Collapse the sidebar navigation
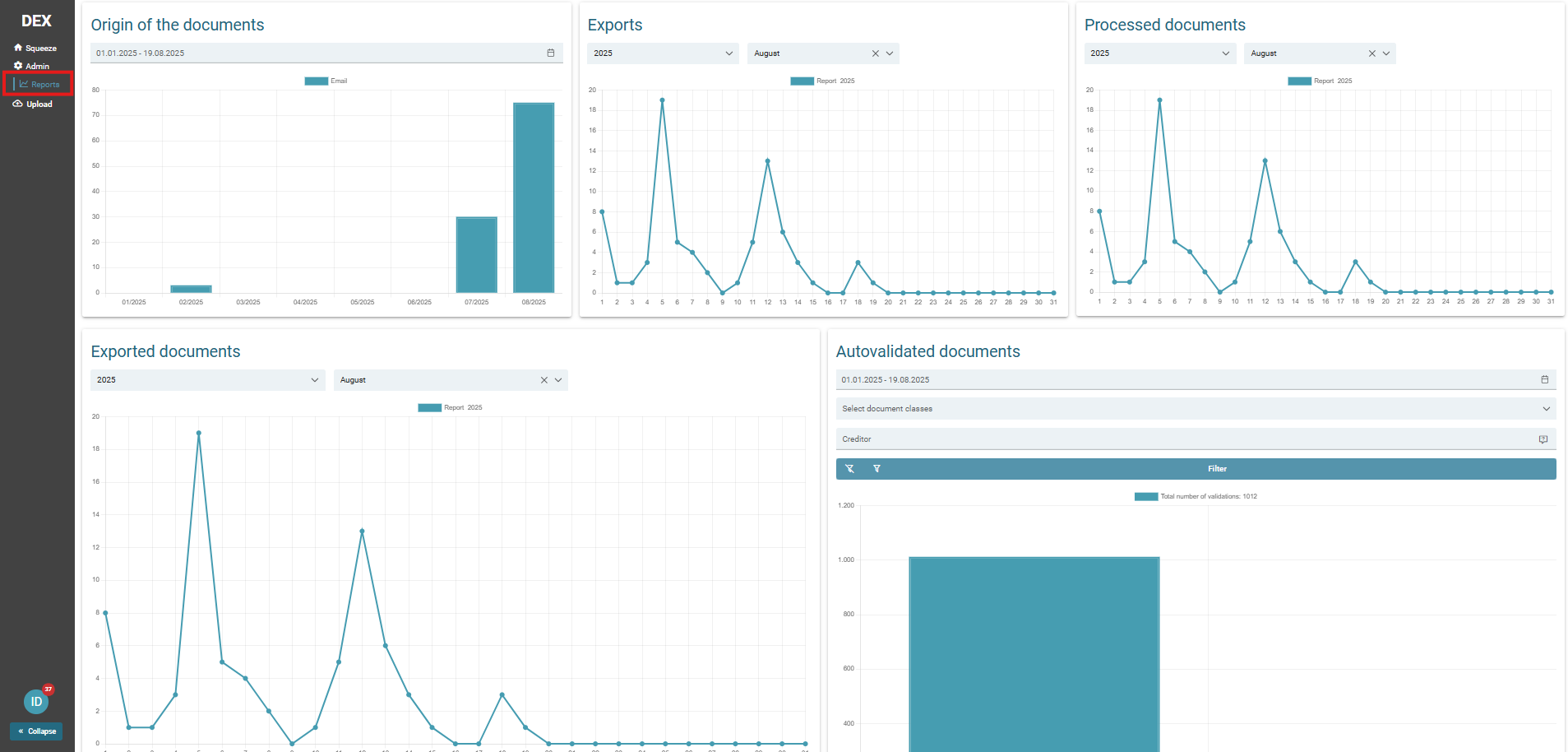Viewport: 1568px width, 752px height. coord(36,731)
